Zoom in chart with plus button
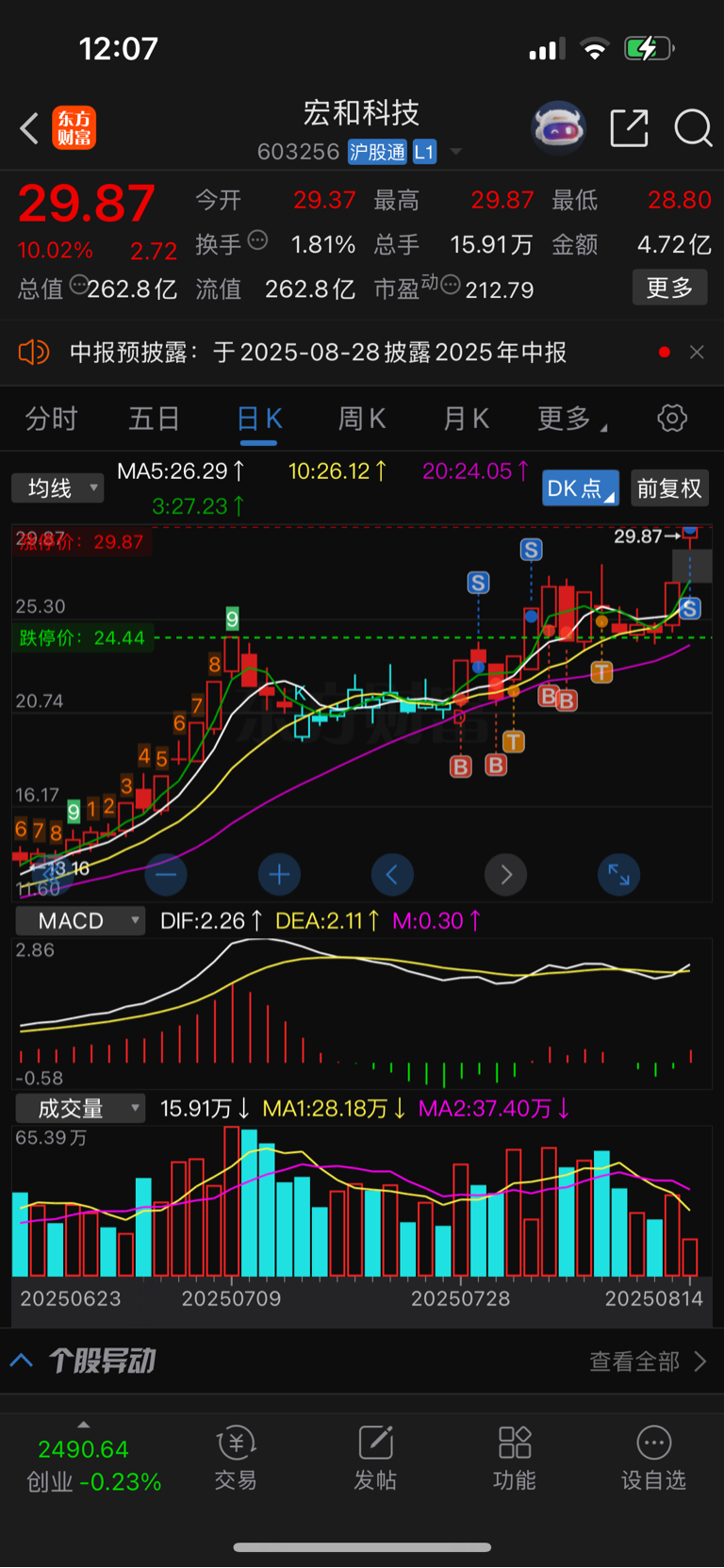Screen dimensions: 724x1568 (279, 875)
